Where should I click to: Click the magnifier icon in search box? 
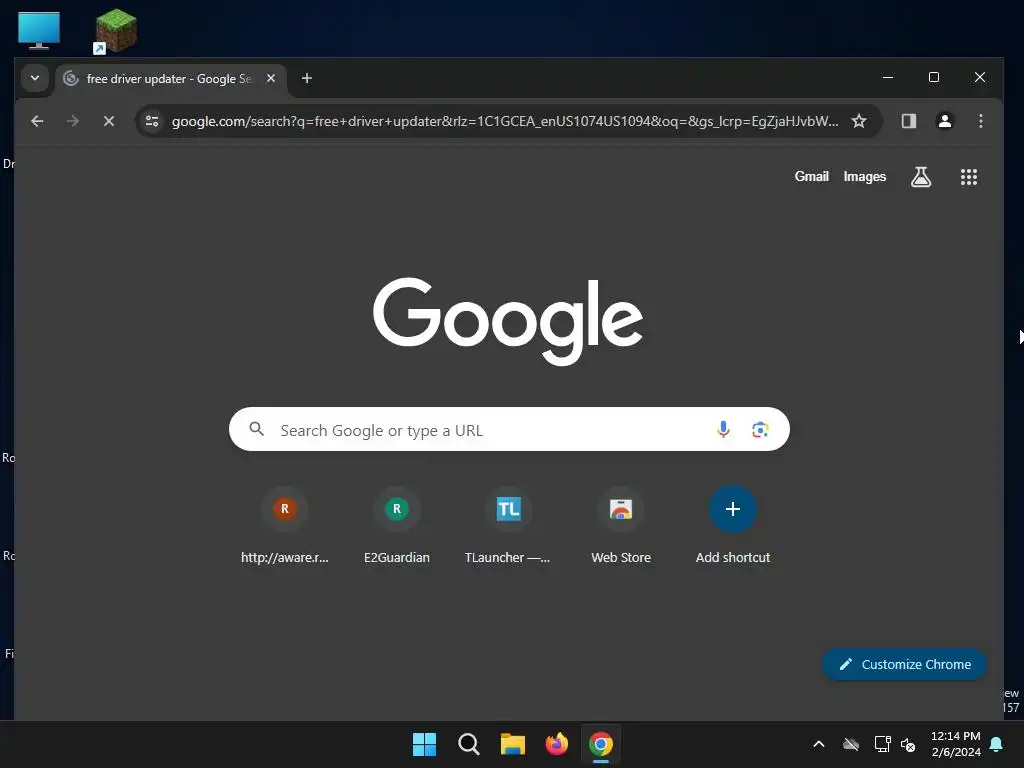coord(257,429)
